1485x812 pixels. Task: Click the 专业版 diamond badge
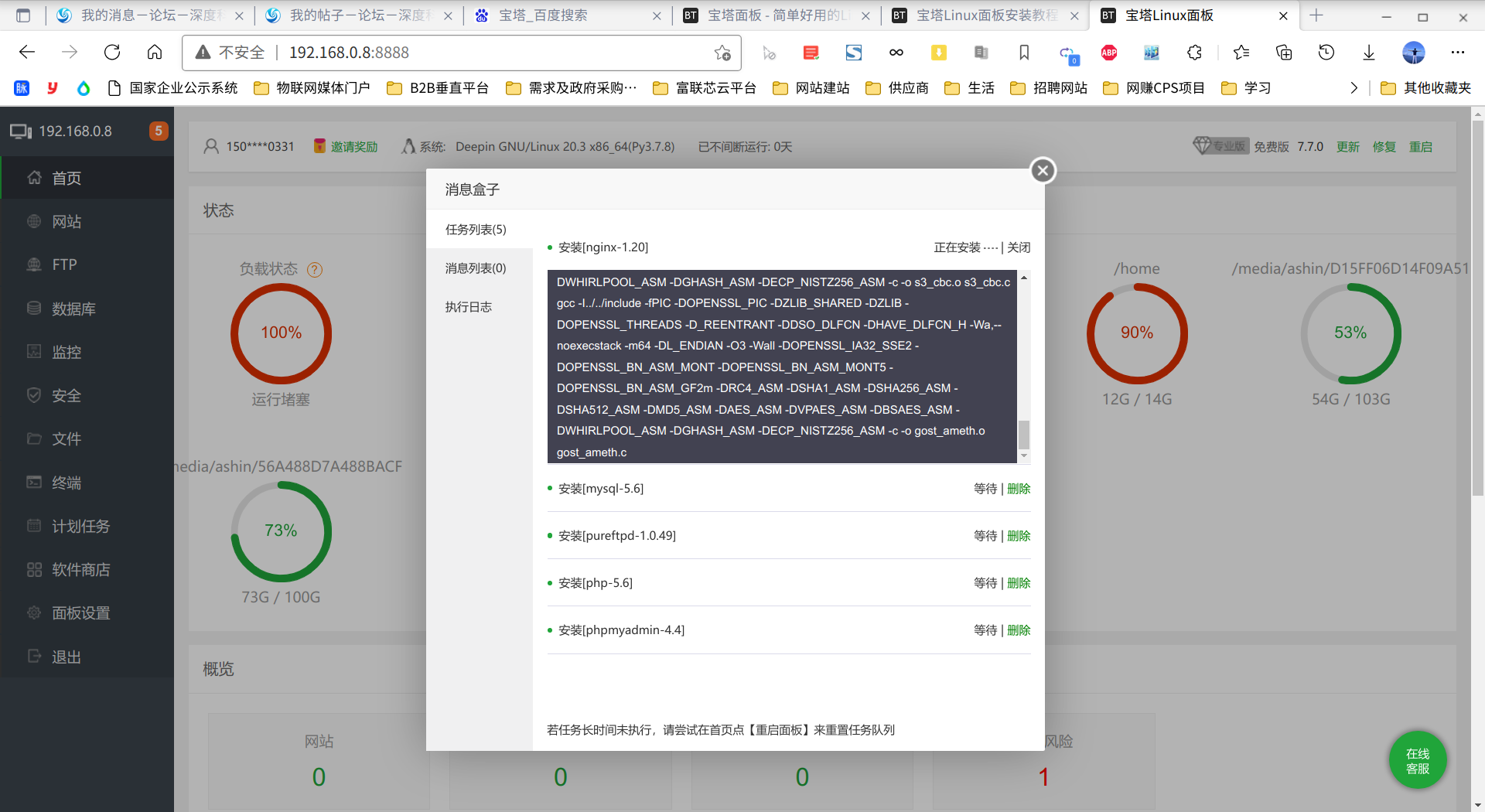click(1220, 145)
